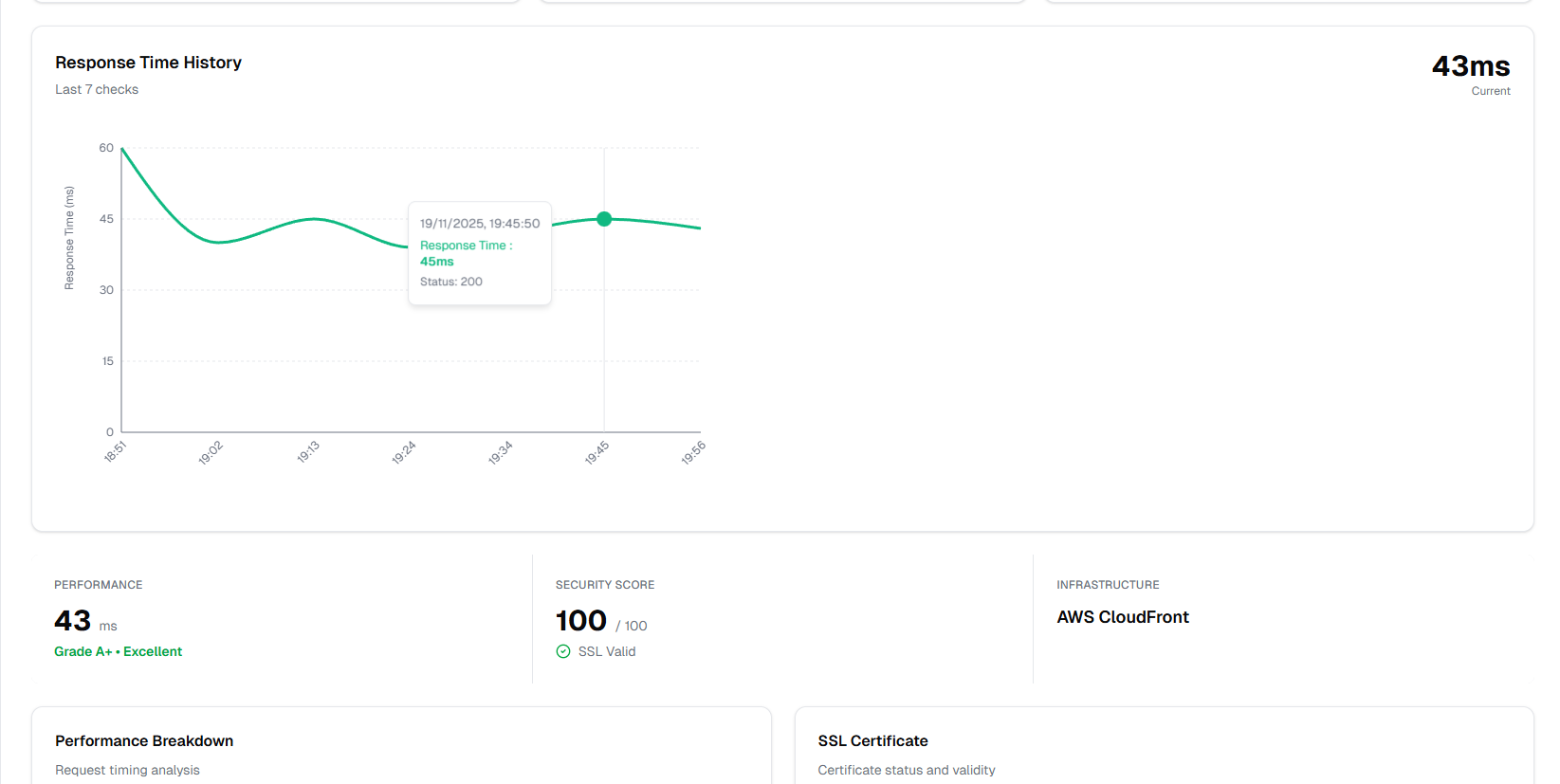Click the 43ms current value

(1471, 66)
